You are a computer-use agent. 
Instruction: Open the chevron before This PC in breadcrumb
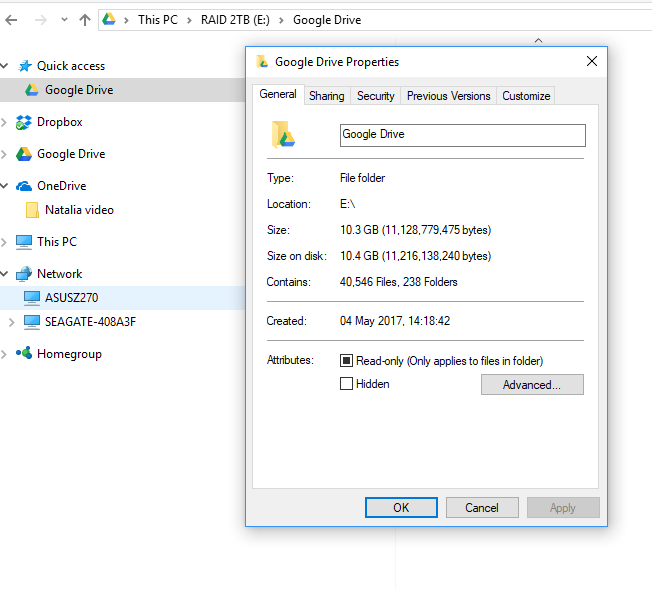click(x=126, y=20)
